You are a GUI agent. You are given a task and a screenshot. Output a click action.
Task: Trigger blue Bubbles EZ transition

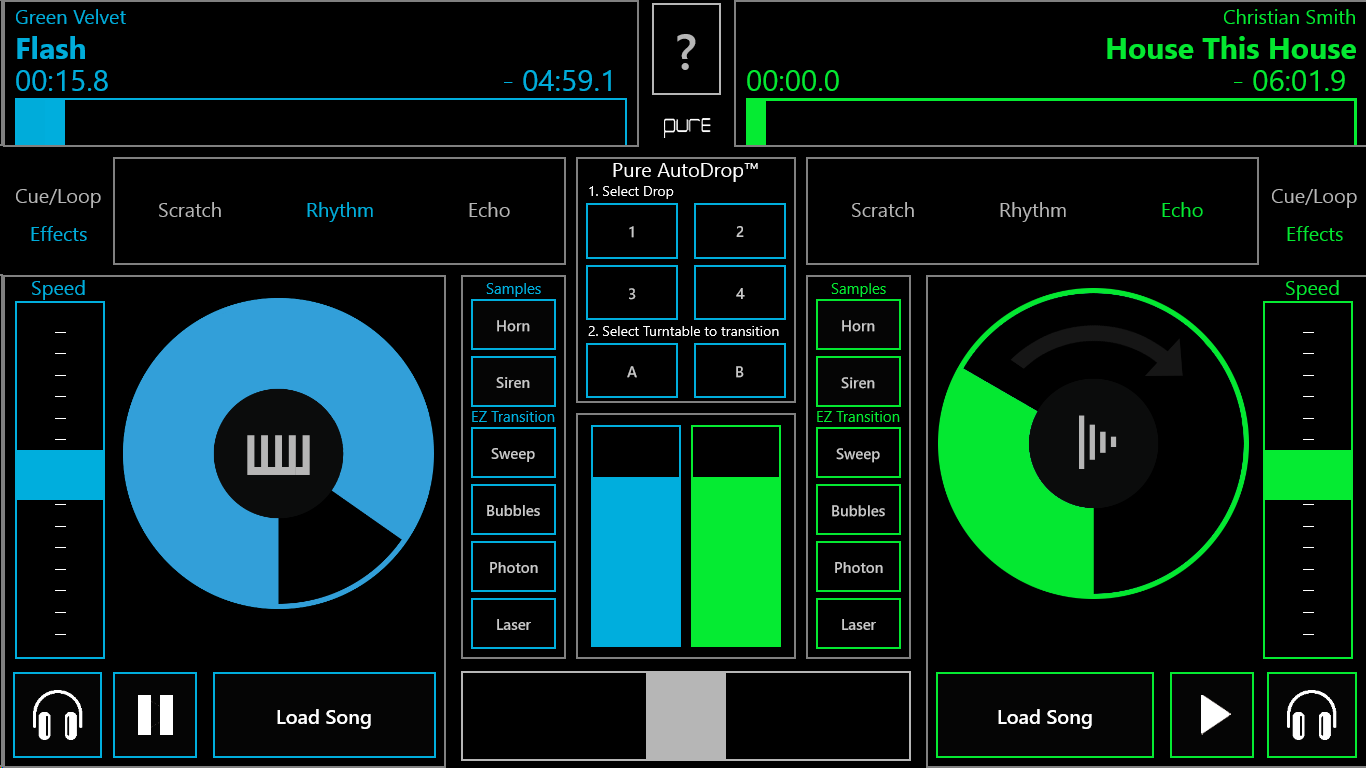513,510
